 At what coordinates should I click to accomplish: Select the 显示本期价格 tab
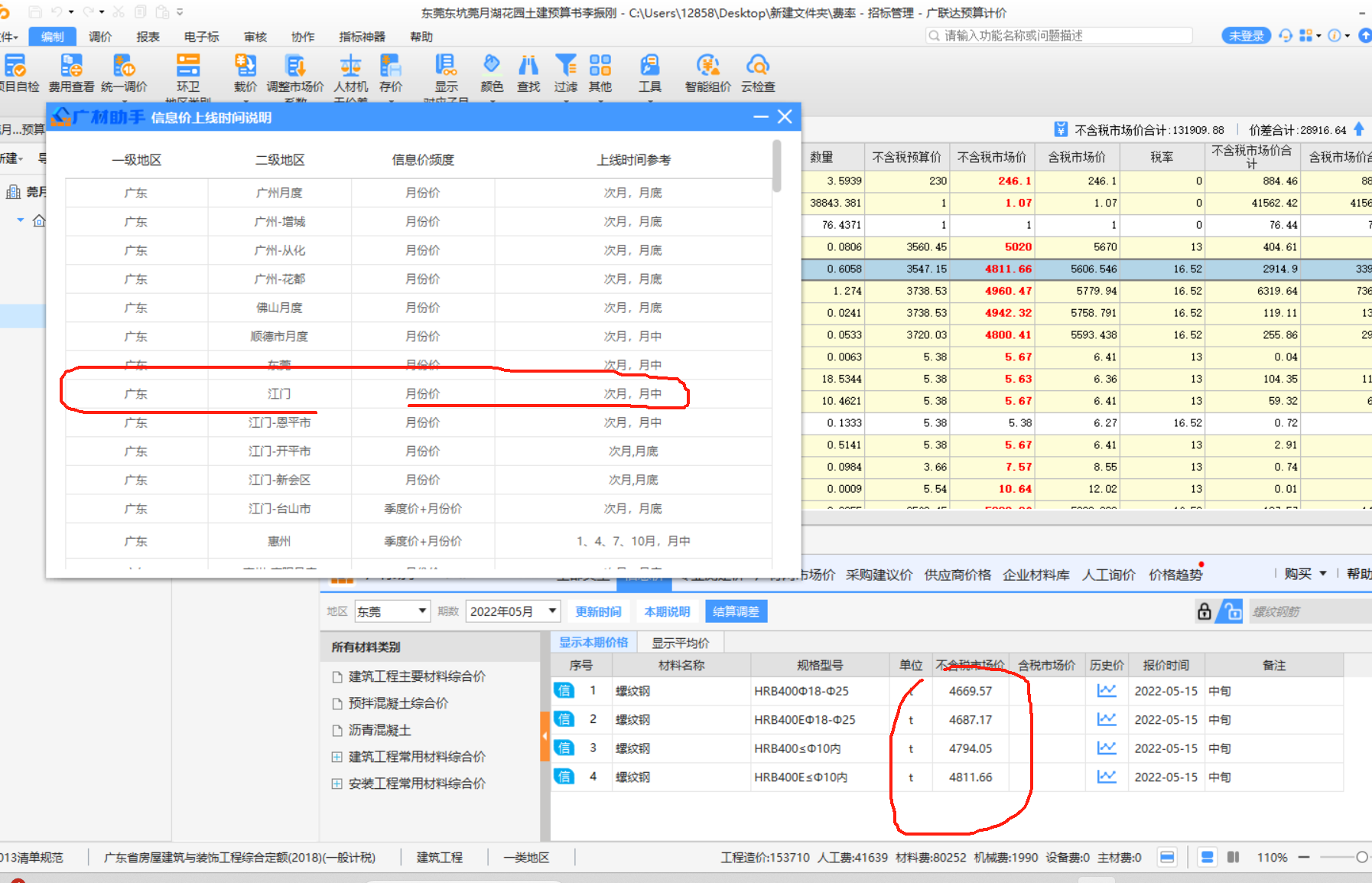tap(593, 642)
